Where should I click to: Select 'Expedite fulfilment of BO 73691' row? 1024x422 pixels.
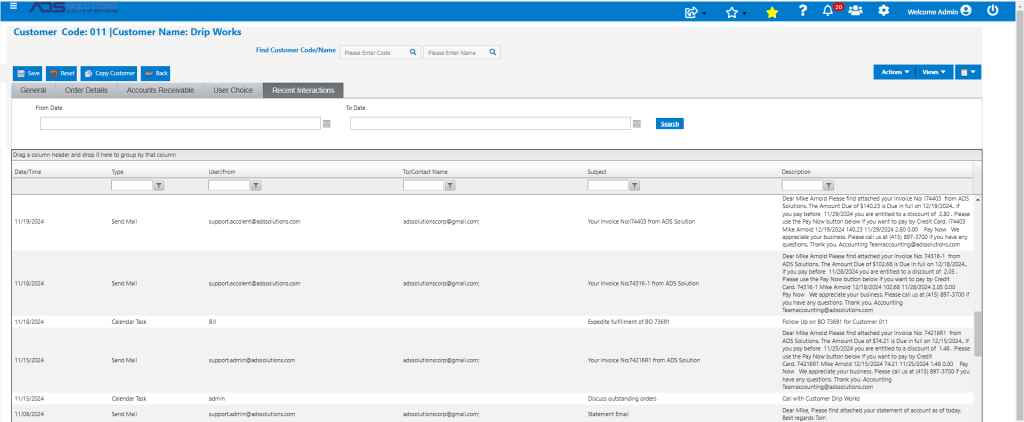493,322
